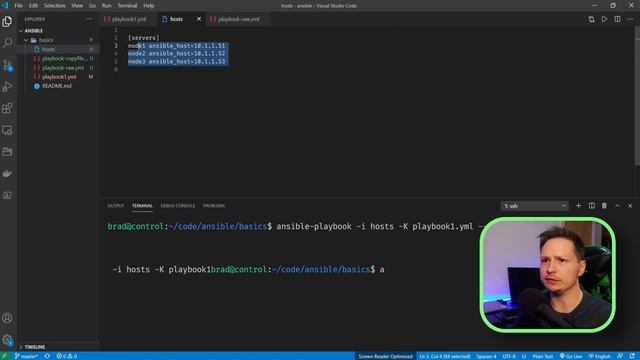Screen dimensions: 640x360
Task: Click the Run play icon in editor toolbar
Action: coord(604,19)
